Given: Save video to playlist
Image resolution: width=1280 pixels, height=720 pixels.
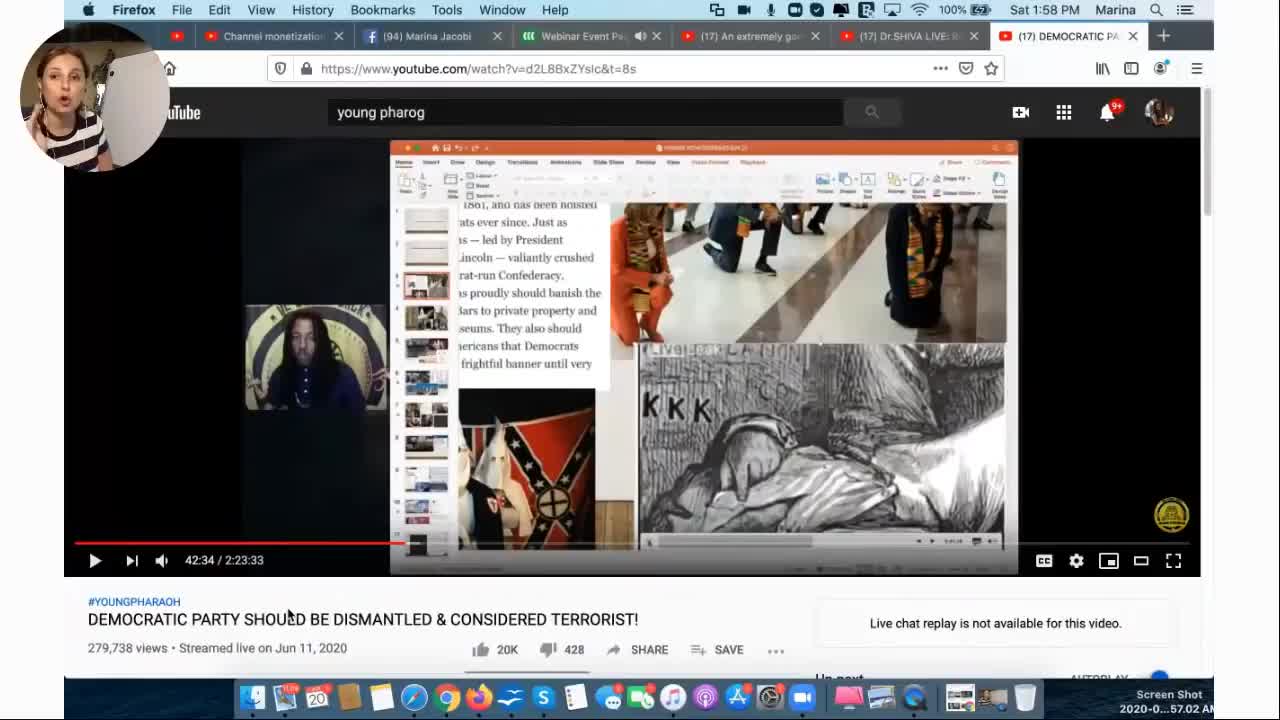Looking at the screenshot, I should (717, 650).
